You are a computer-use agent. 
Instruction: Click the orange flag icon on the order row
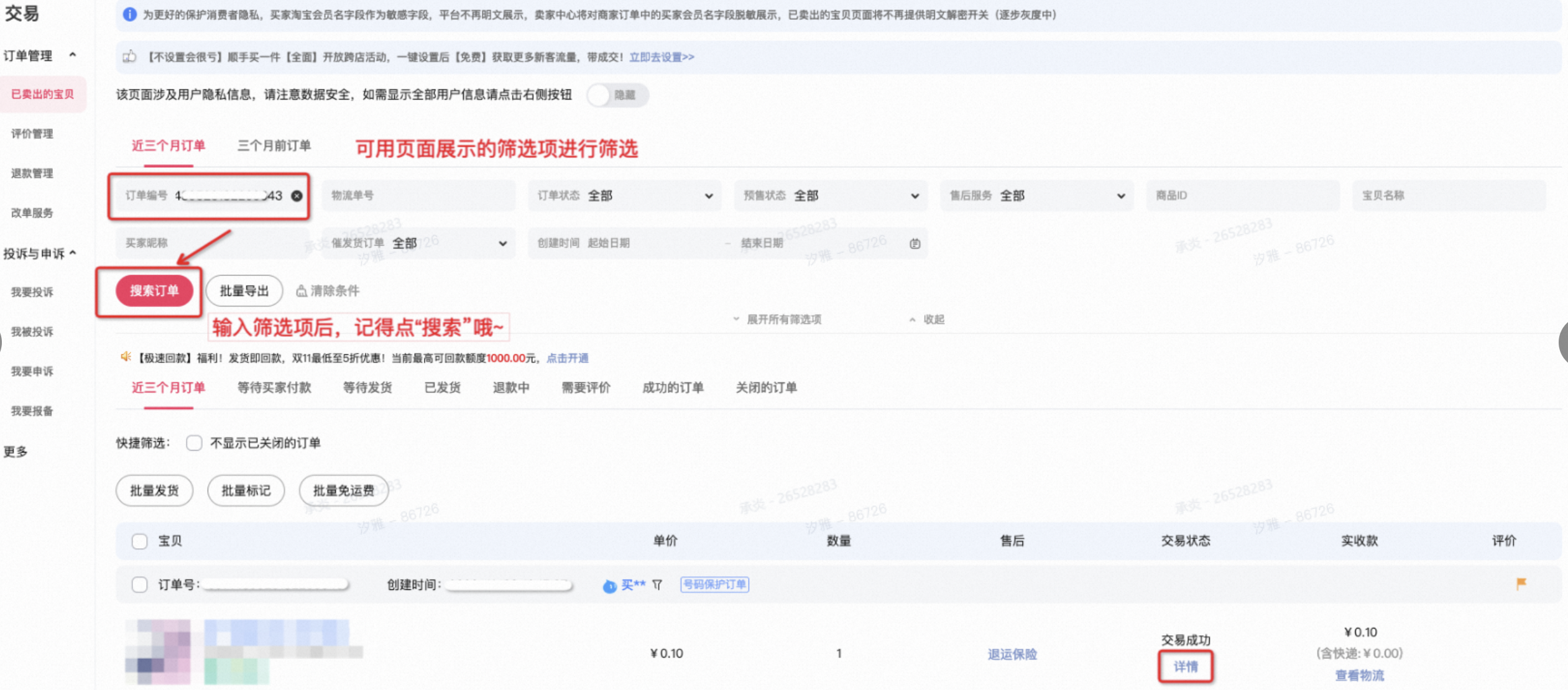(x=1521, y=584)
